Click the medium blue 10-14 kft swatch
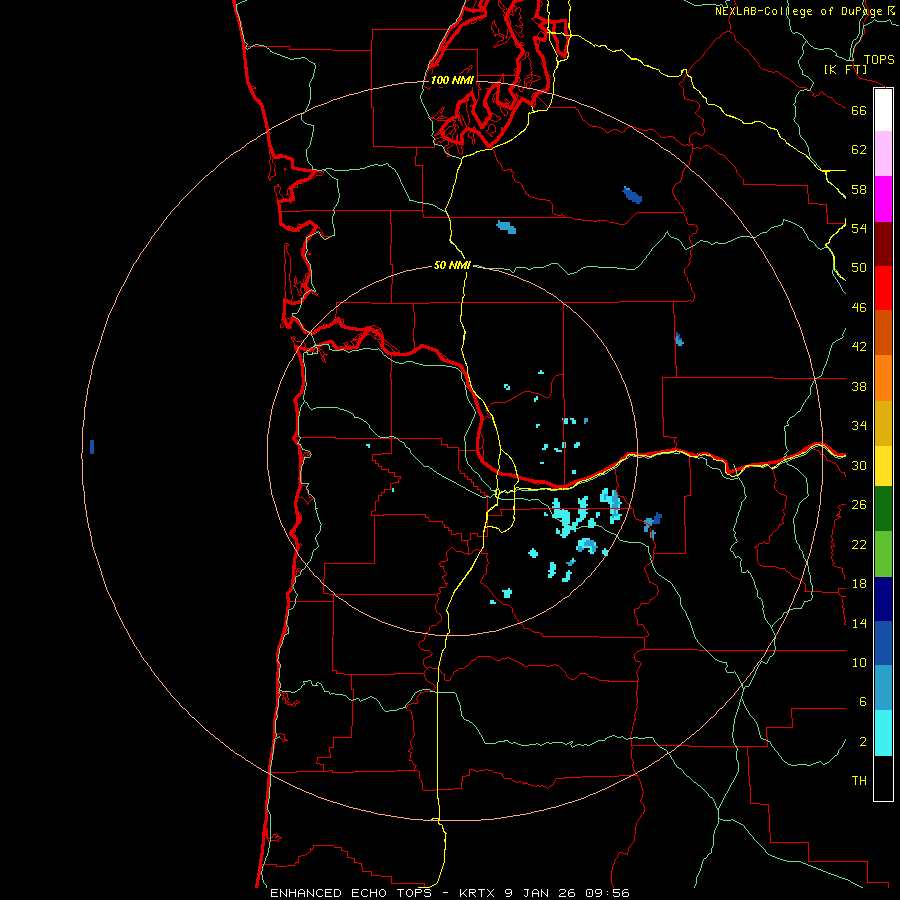Screen dimensions: 900x900 coord(883,643)
